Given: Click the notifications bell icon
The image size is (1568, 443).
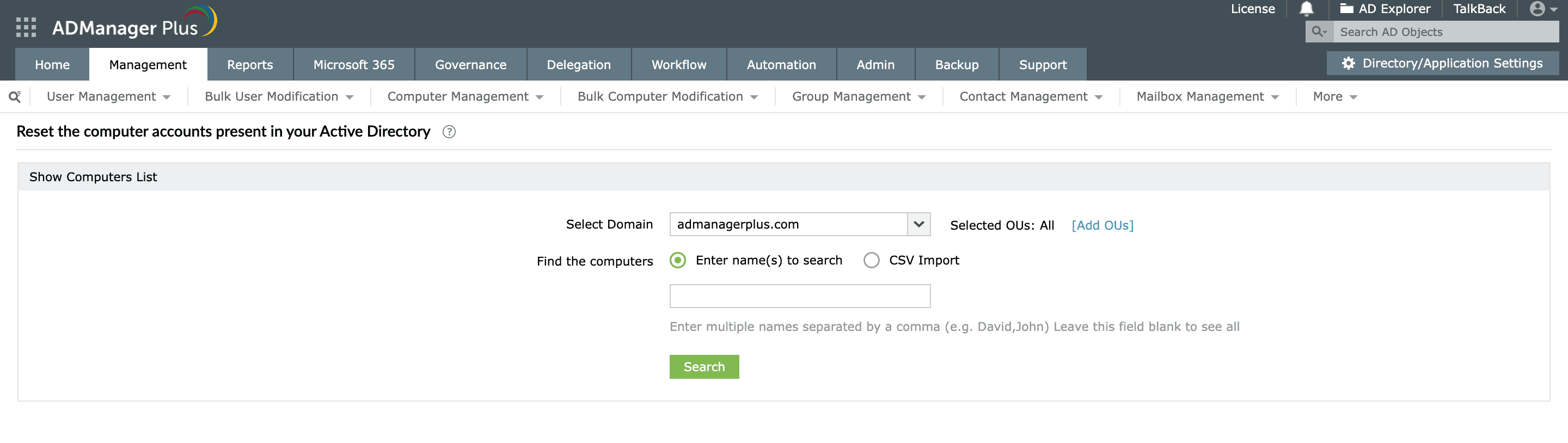Looking at the screenshot, I should point(1306,9).
